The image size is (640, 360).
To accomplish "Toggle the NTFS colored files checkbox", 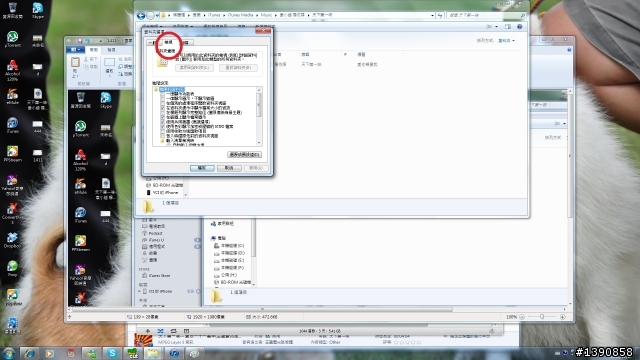I will tap(162, 127).
